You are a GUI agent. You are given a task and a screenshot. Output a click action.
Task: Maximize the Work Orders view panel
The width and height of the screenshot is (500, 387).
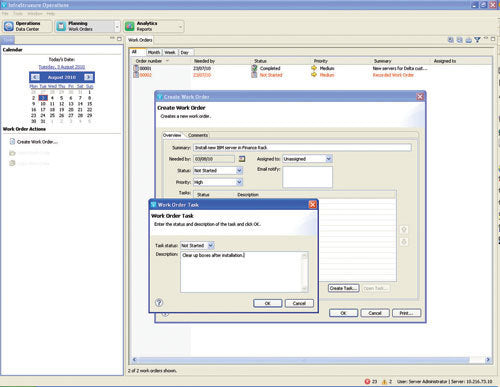[x=493, y=39]
